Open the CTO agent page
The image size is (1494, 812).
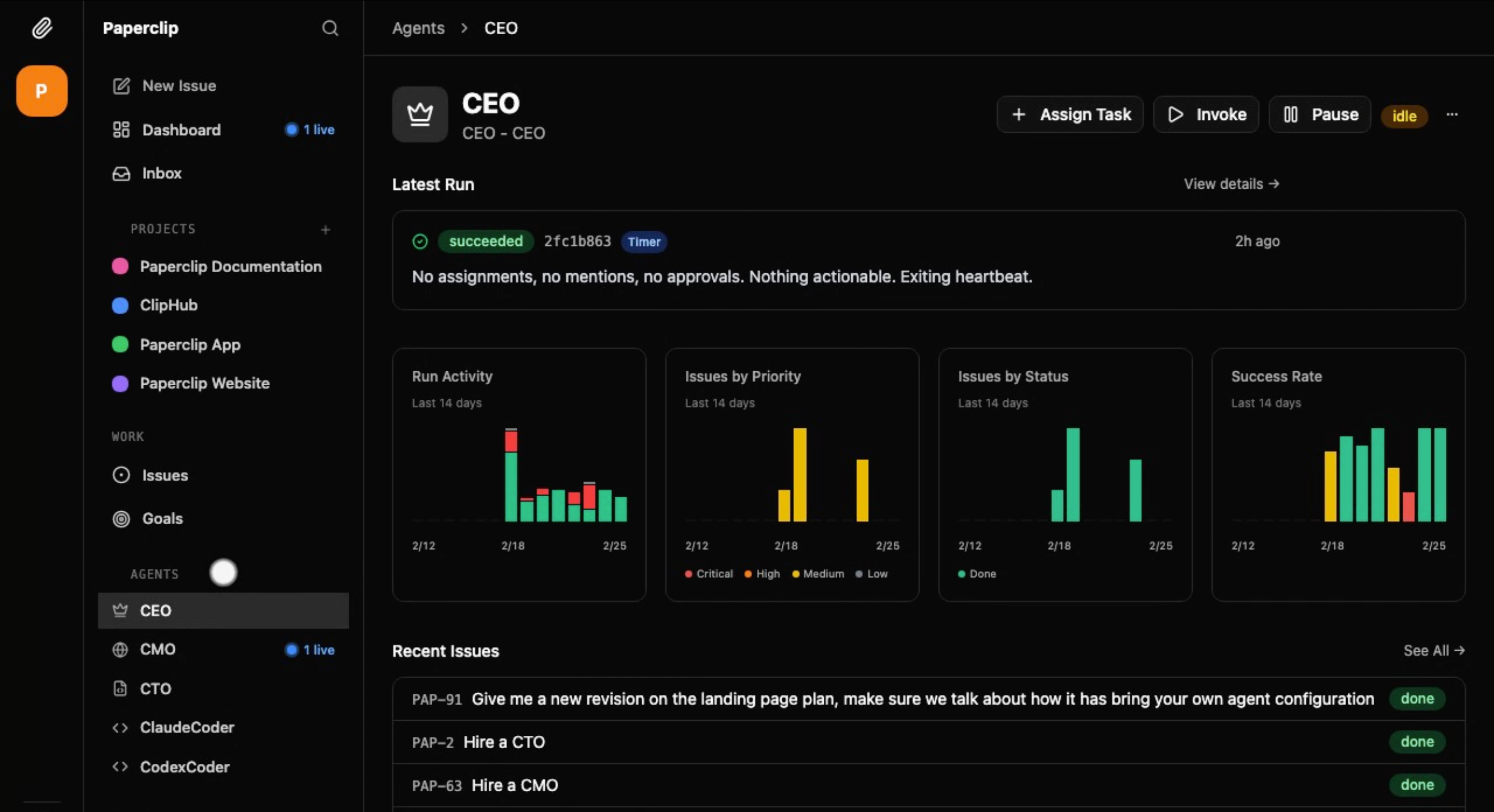155,689
